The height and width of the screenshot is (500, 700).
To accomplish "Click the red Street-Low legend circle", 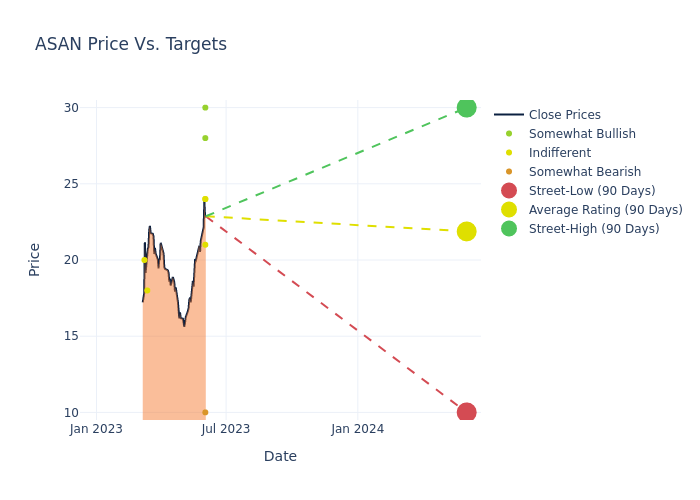I will (509, 191).
